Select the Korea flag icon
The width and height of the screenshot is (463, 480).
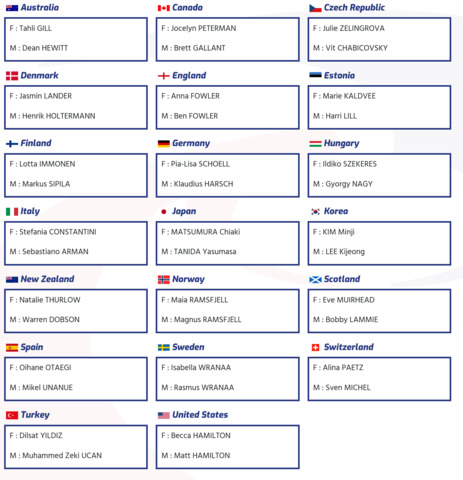(315, 212)
